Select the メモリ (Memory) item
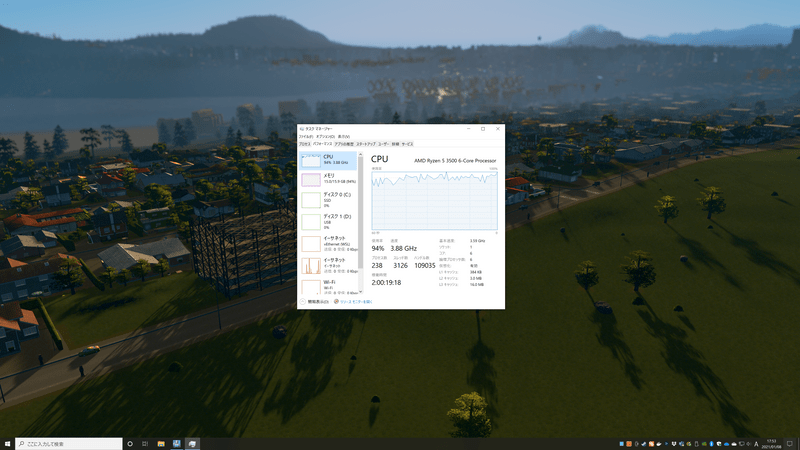 329,178
